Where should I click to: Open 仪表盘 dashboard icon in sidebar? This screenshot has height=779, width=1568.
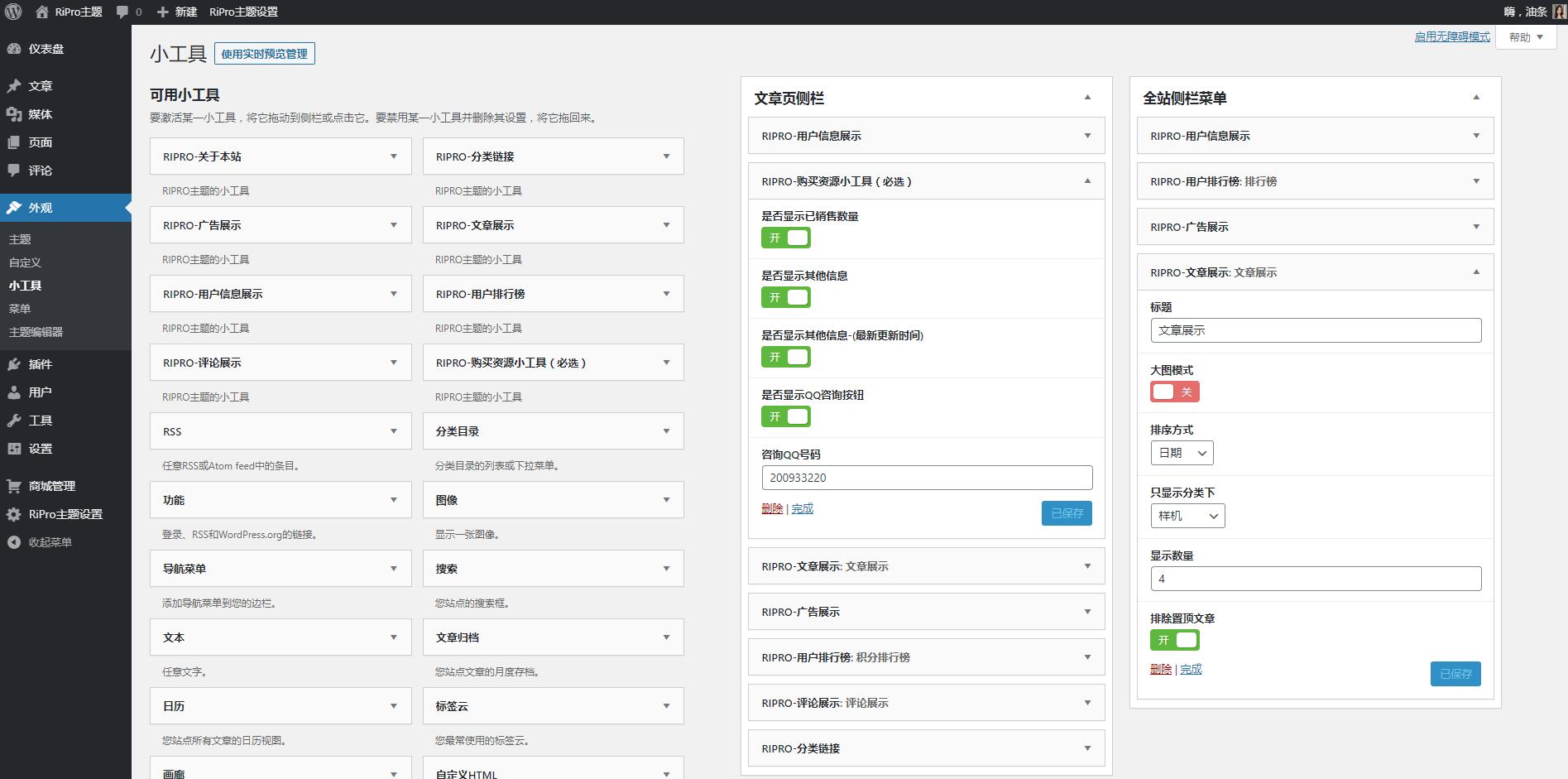point(14,49)
